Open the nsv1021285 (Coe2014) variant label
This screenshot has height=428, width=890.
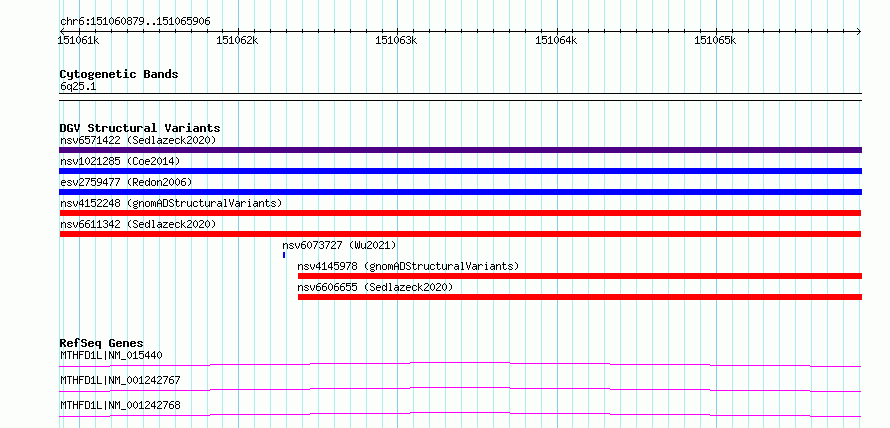(120, 161)
